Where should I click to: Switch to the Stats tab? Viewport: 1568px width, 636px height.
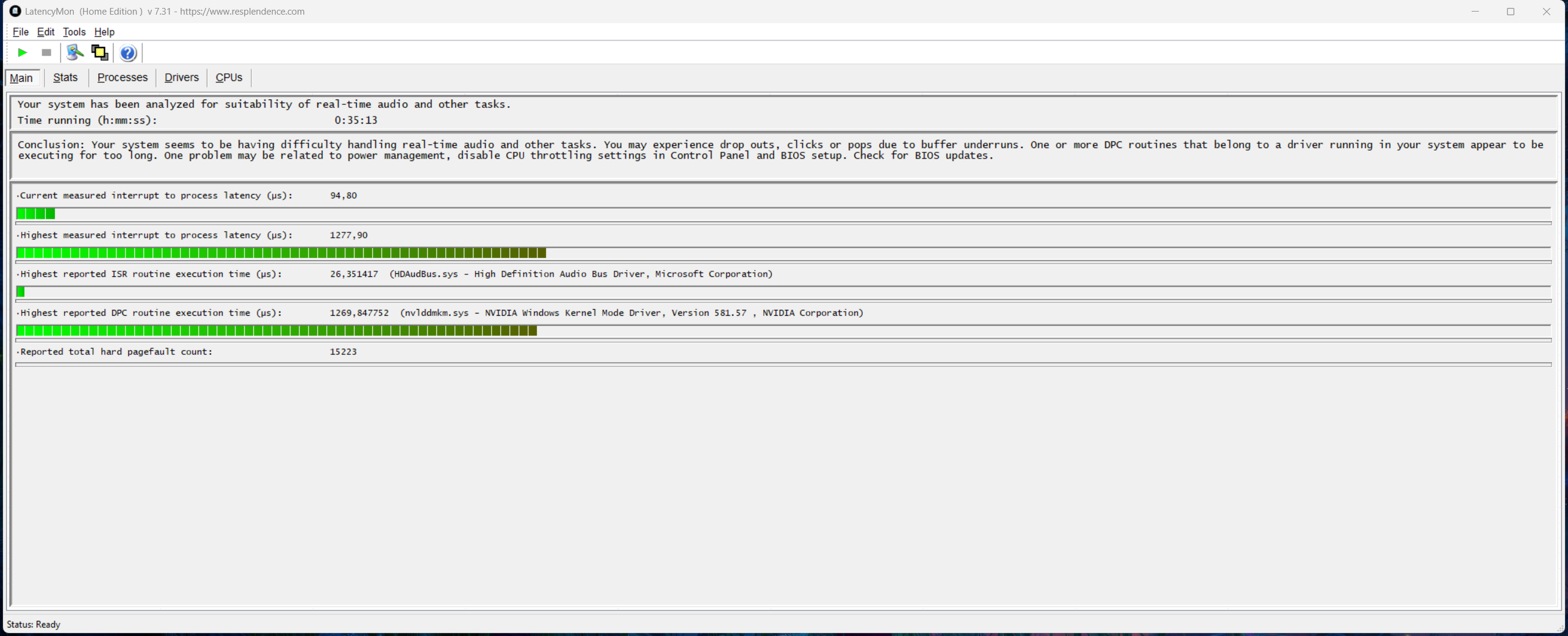(x=65, y=77)
